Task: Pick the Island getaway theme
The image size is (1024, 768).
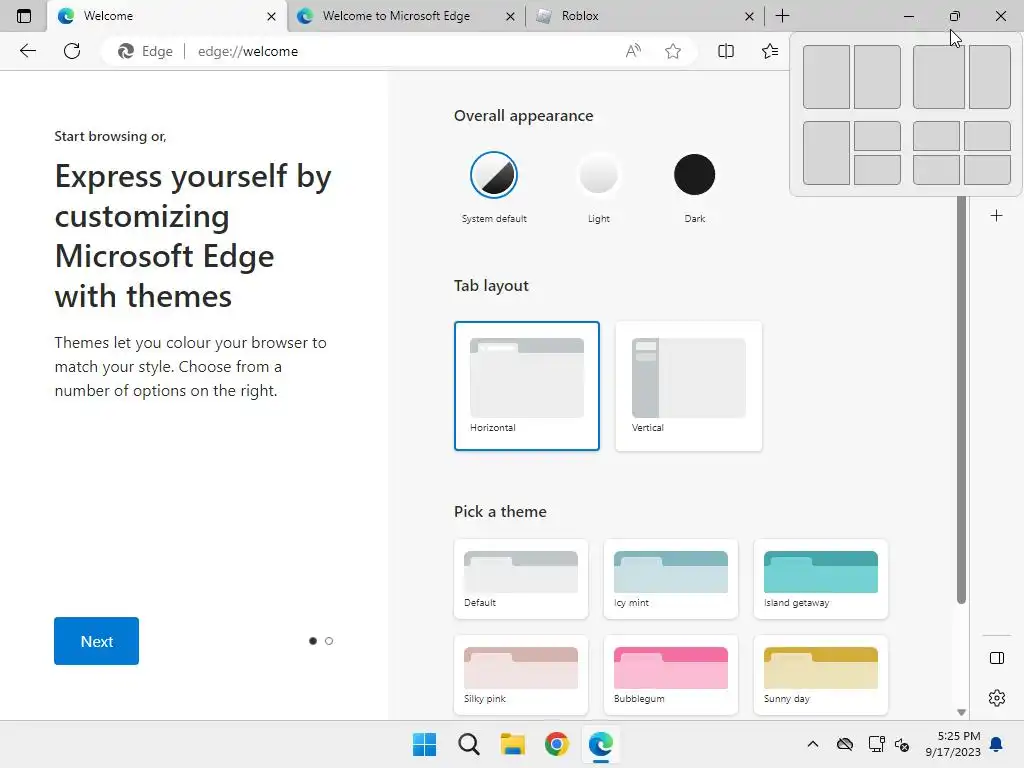Action: (x=821, y=579)
